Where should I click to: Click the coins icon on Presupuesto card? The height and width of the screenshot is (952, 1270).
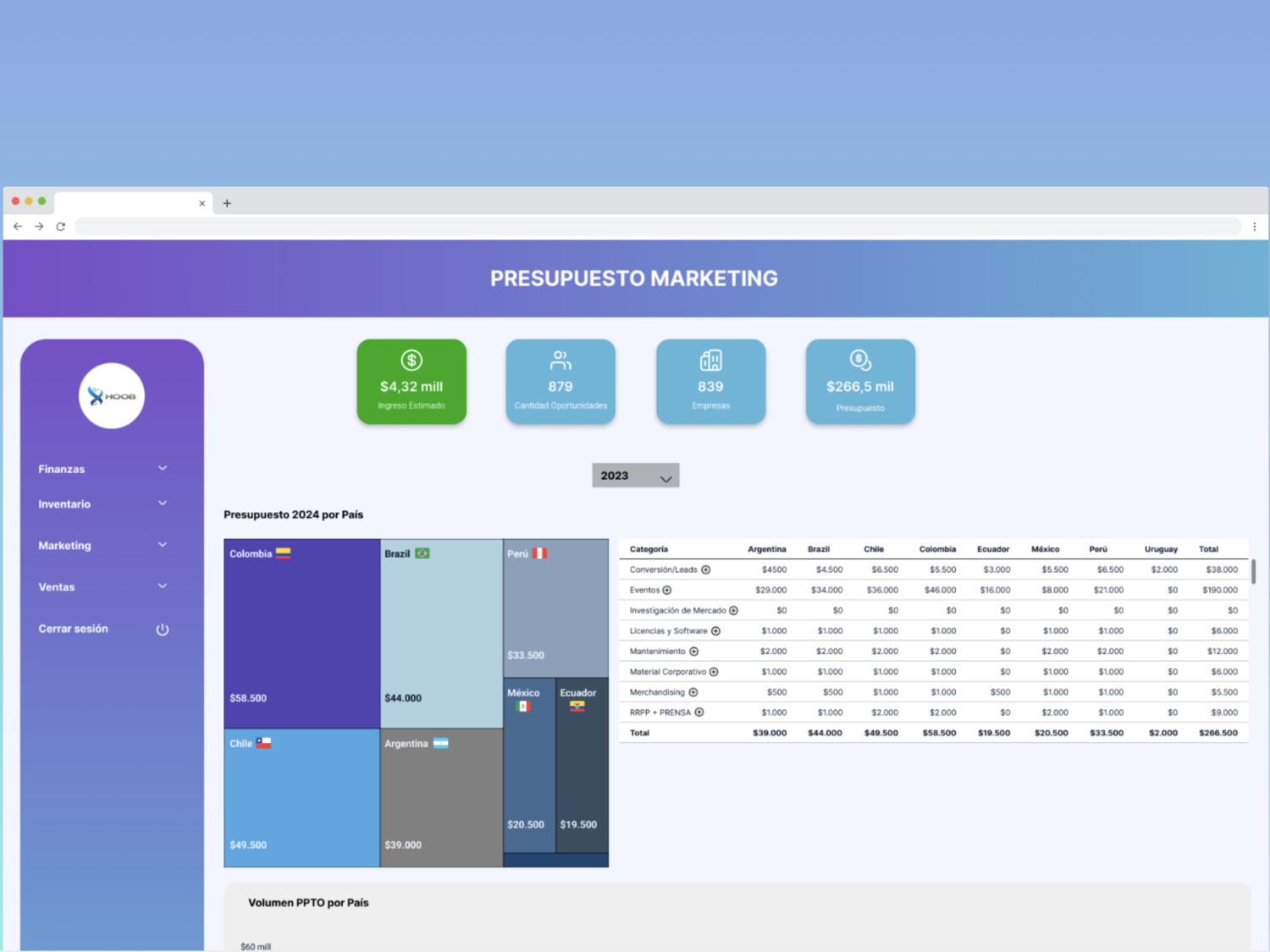[860, 360]
